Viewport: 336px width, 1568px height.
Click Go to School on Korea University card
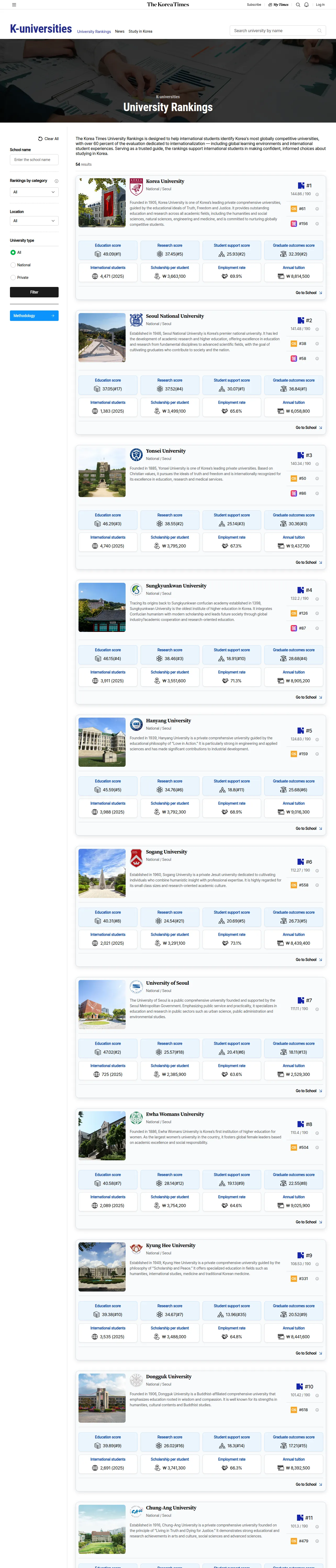(x=309, y=293)
